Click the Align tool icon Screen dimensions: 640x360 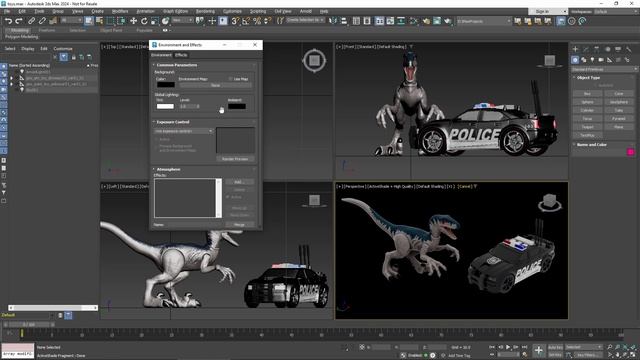344,21
